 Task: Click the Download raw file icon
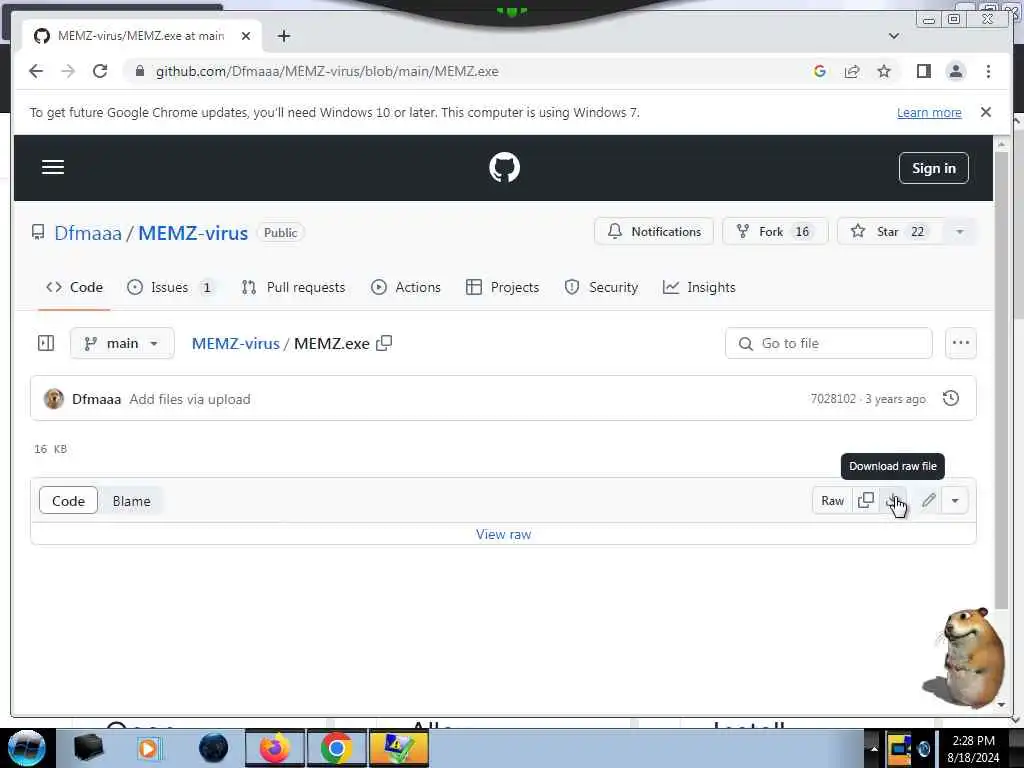(893, 501)
